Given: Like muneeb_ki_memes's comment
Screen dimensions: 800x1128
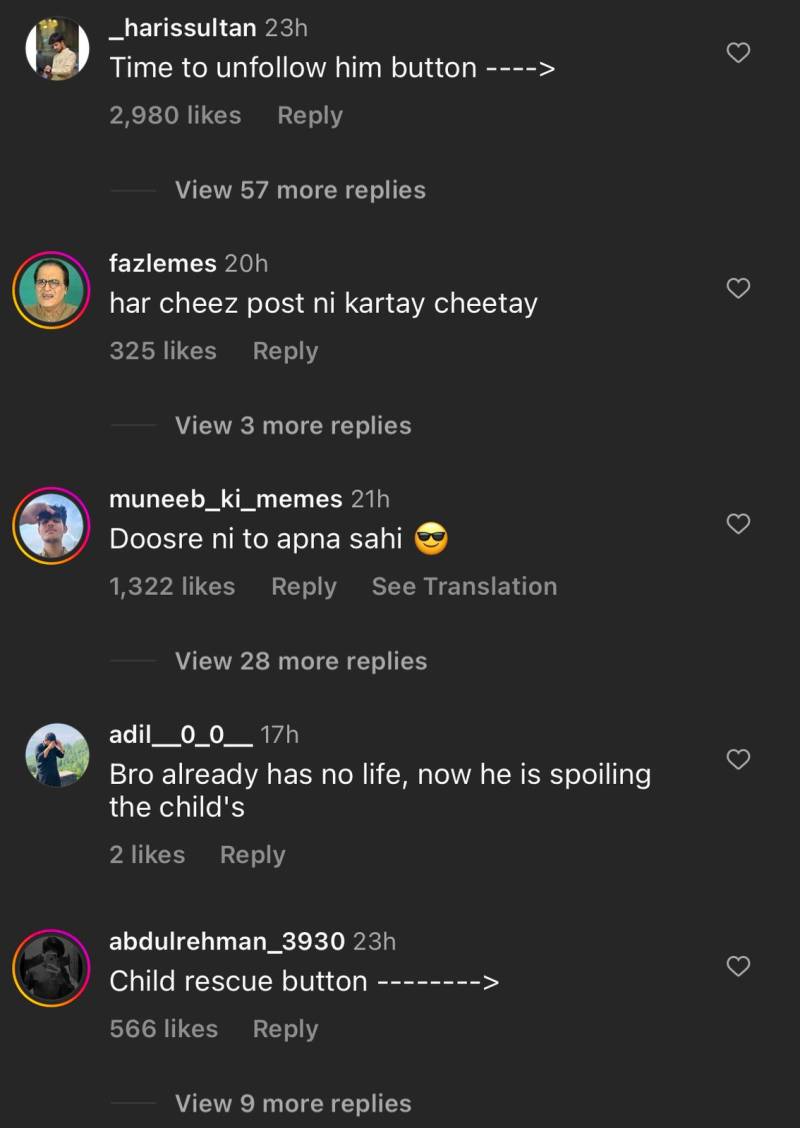Looking at the screenshot, I should [x=738, y=524].
